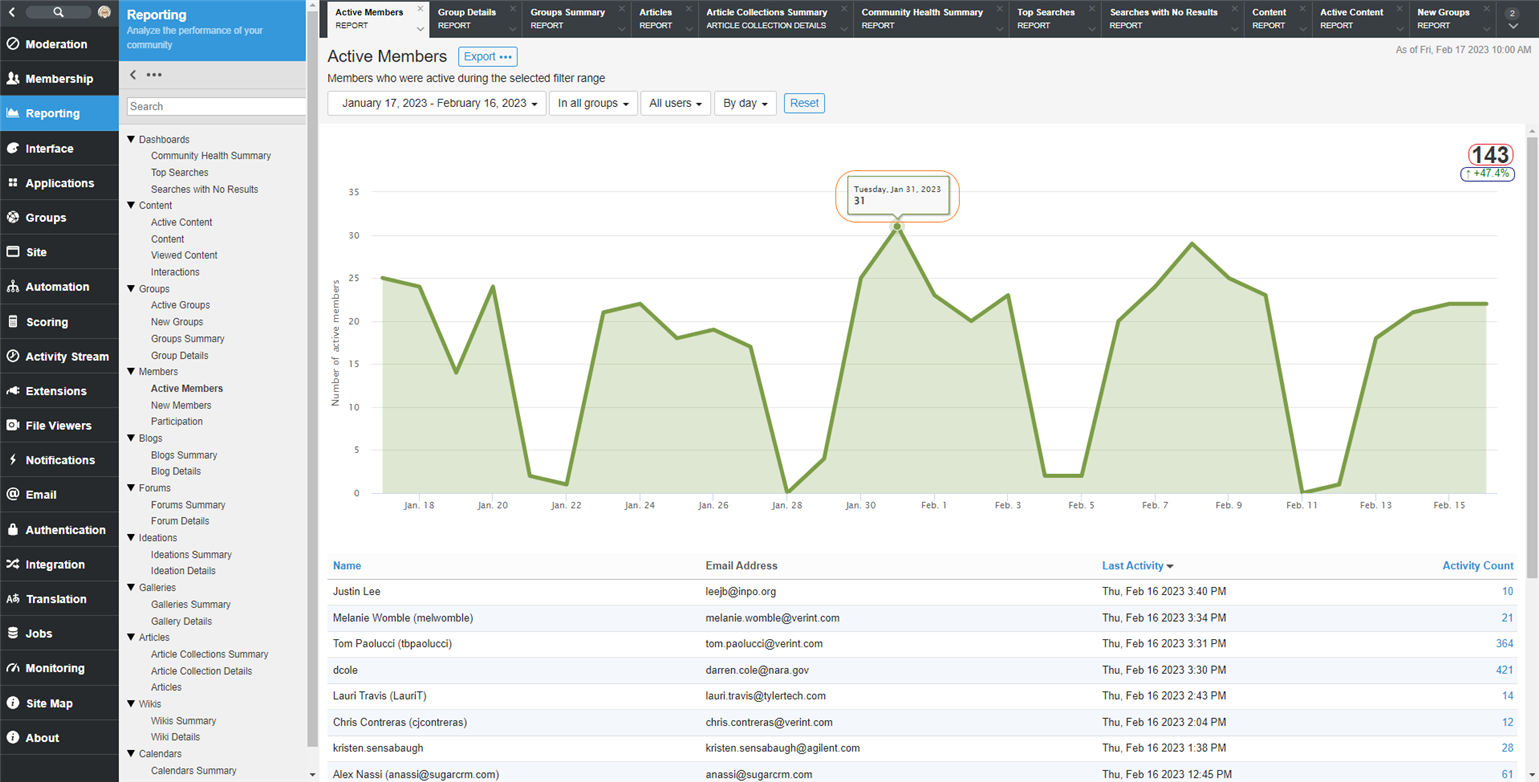Expand the overflow tabs dropdown showing 2
The width and height of the screenshot is (1539, 782).
pyautogui.click(x=1513, y=19)
